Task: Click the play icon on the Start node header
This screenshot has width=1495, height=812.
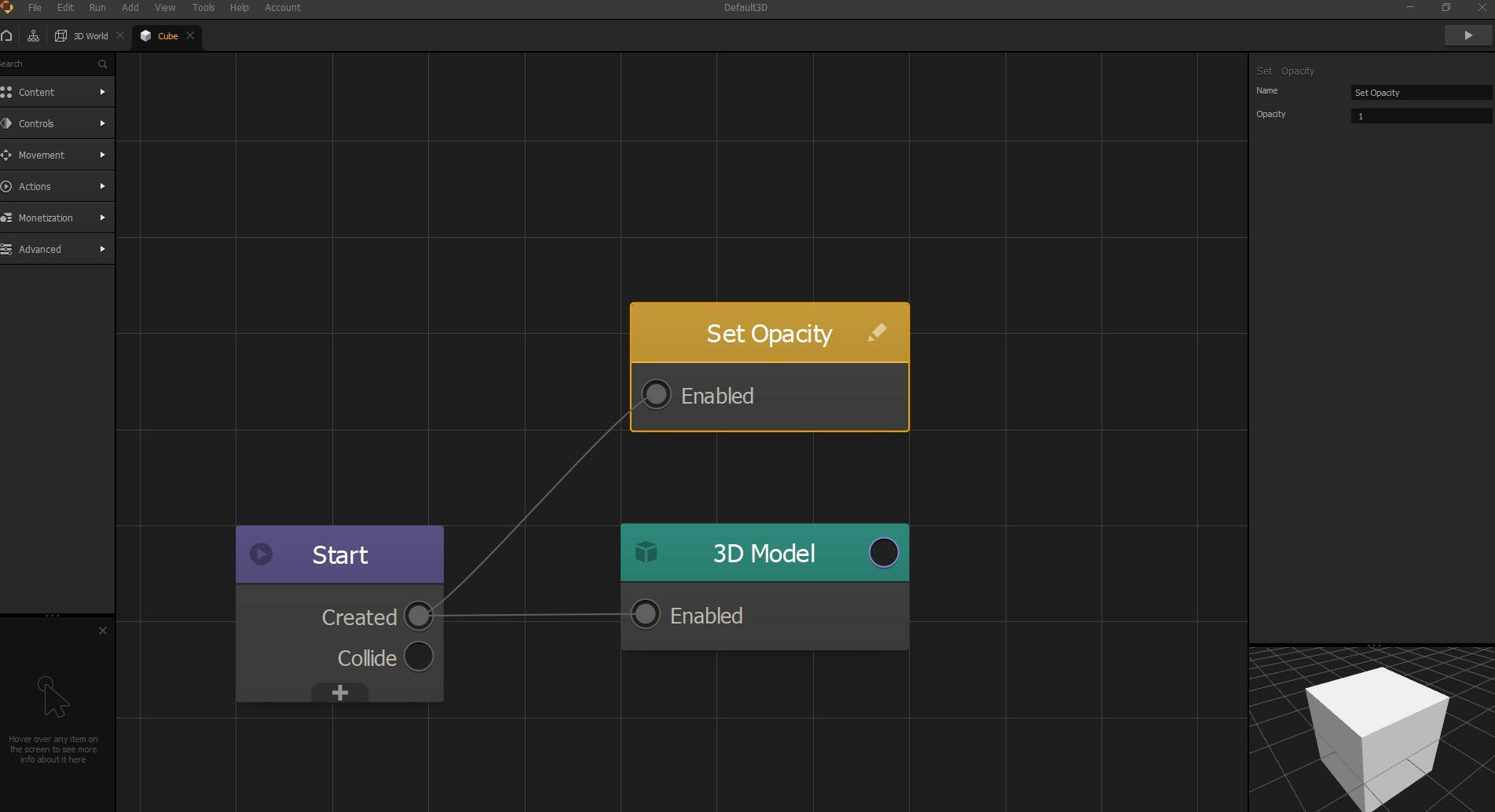Action: pos(261,554)
